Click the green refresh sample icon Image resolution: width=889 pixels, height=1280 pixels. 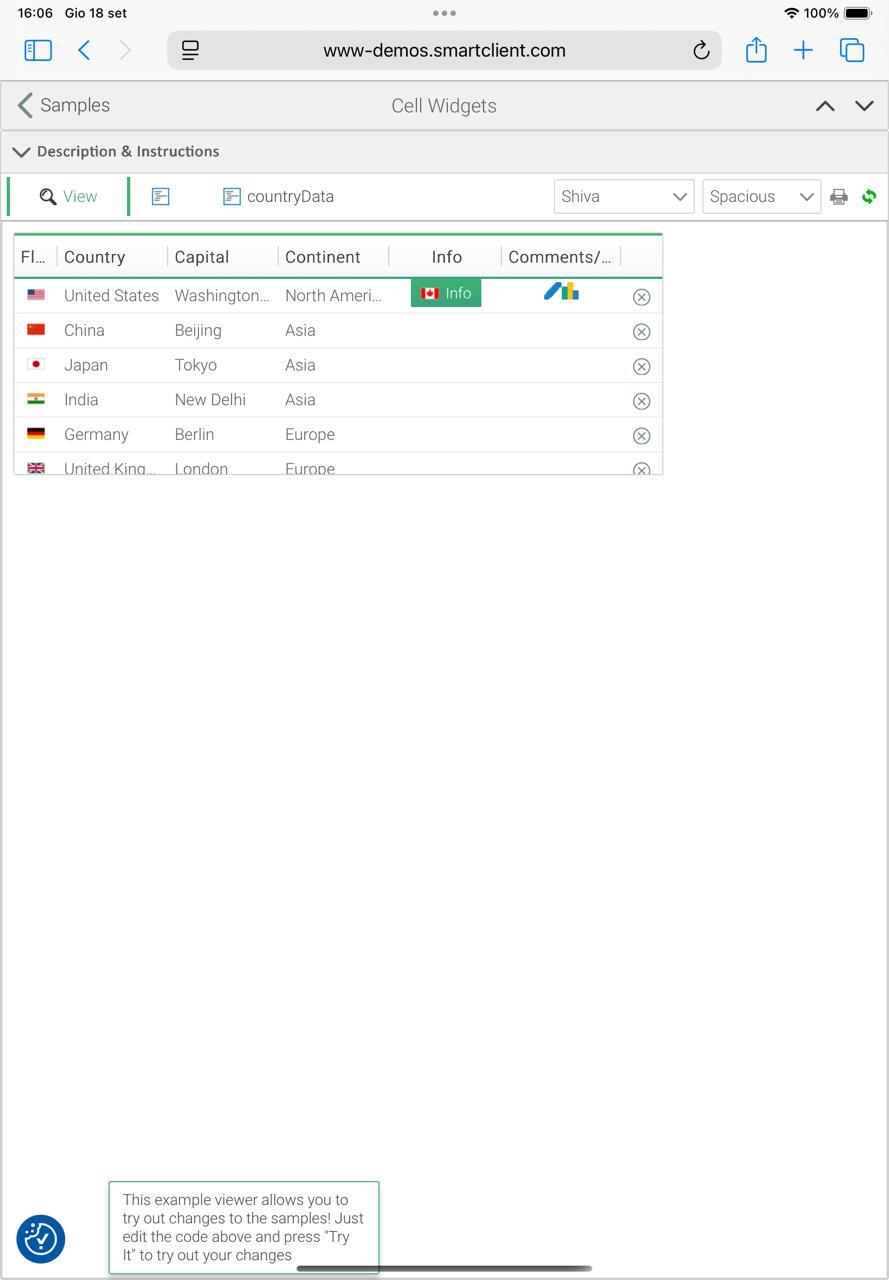coord(869,197)
